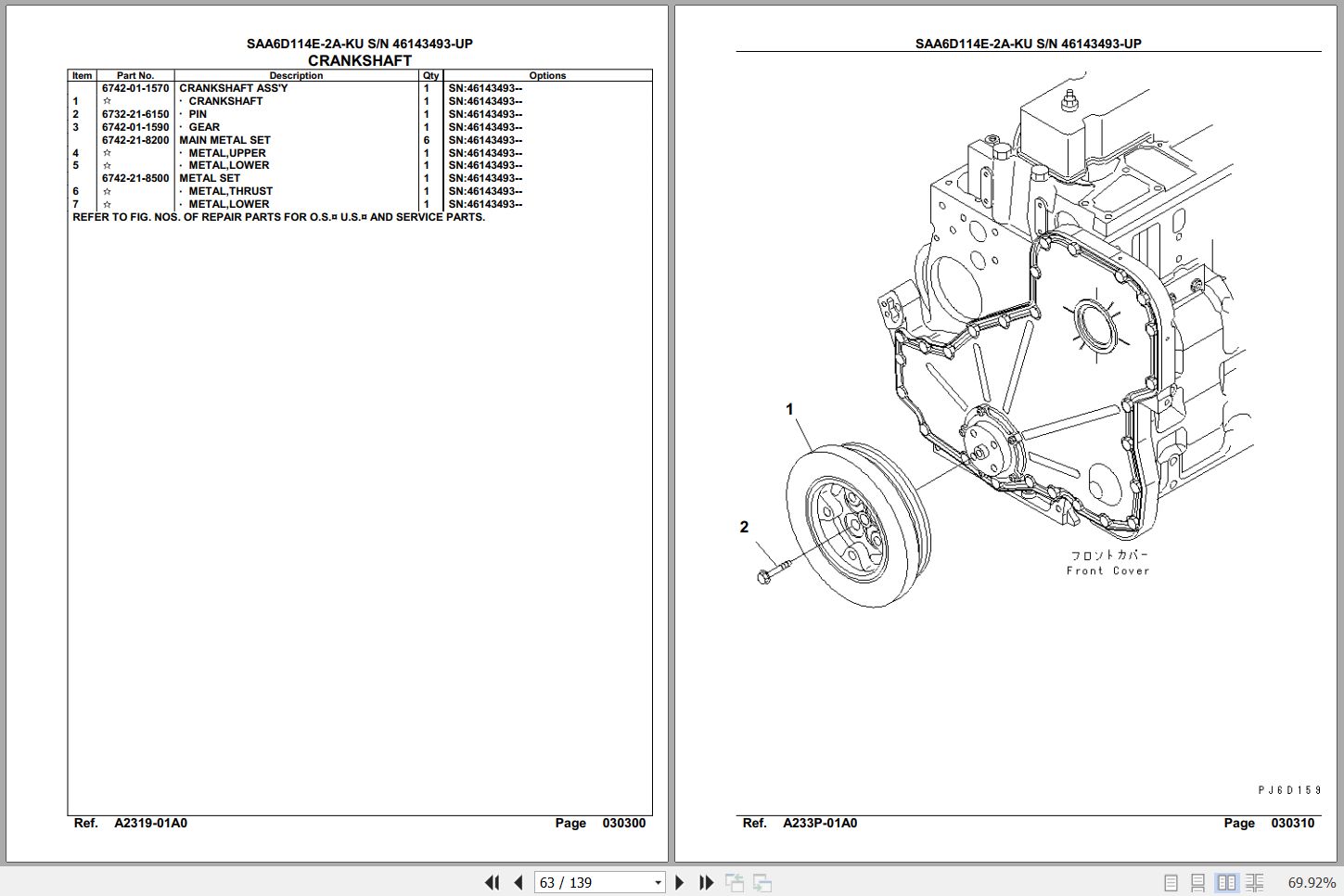
Task: Click the METAL,THRUST description
Action: pos(231,191)
